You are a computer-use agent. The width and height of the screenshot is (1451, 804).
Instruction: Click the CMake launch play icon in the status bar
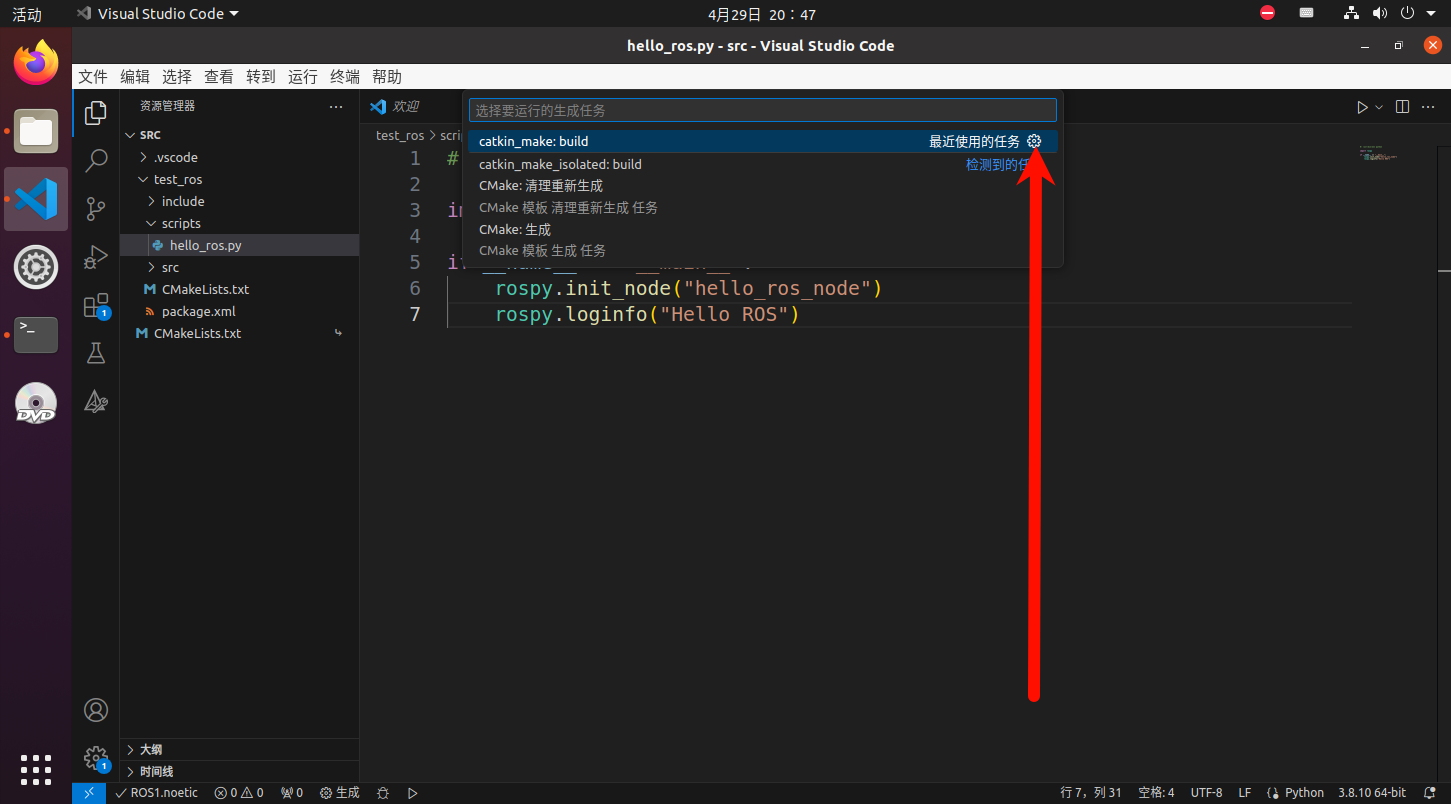412,793
